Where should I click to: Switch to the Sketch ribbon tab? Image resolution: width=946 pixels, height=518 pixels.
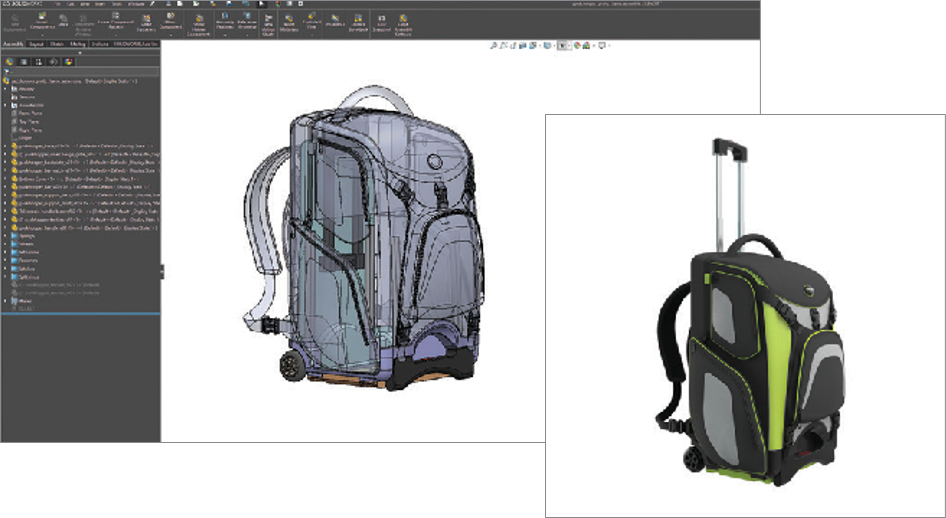click(57, 44)
